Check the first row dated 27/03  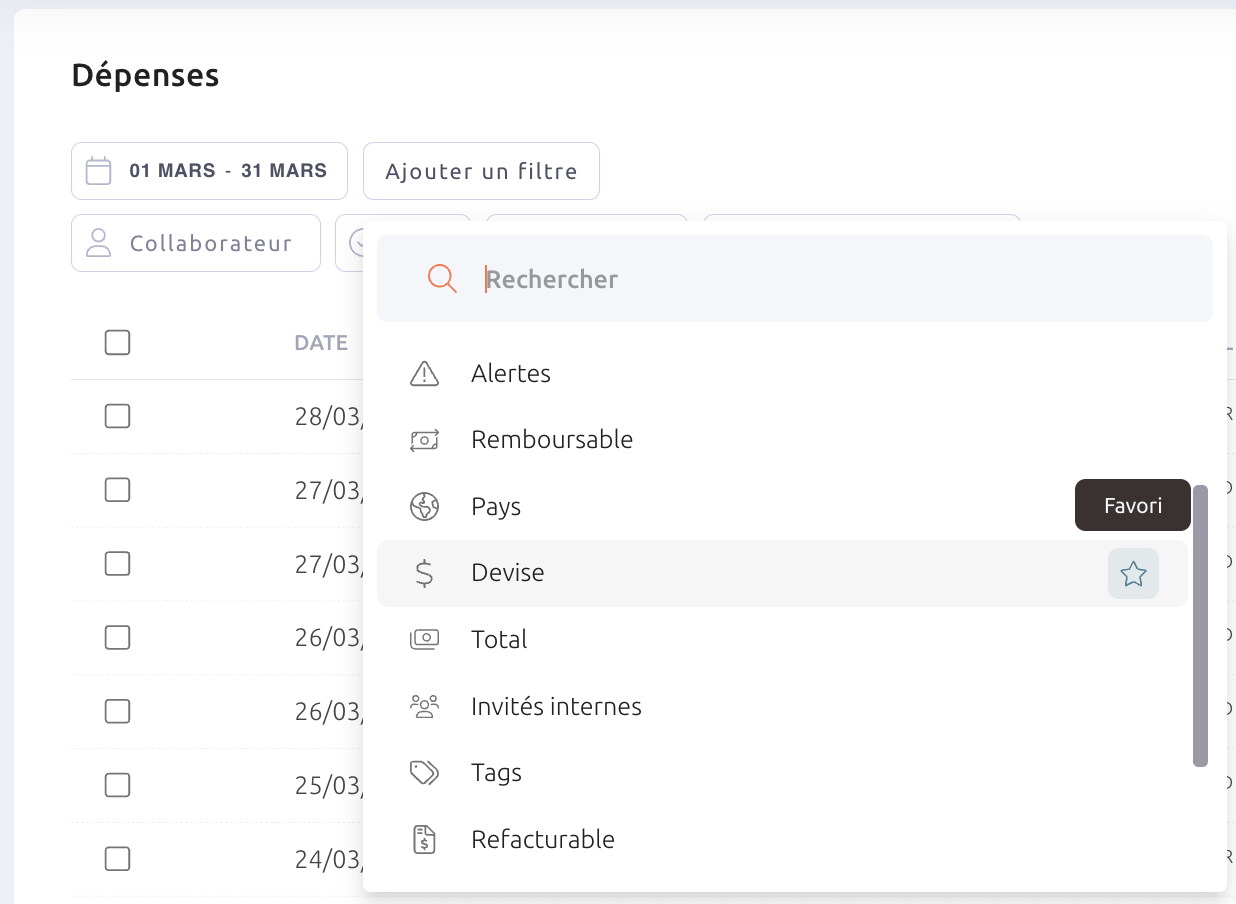tap(118, 490)
